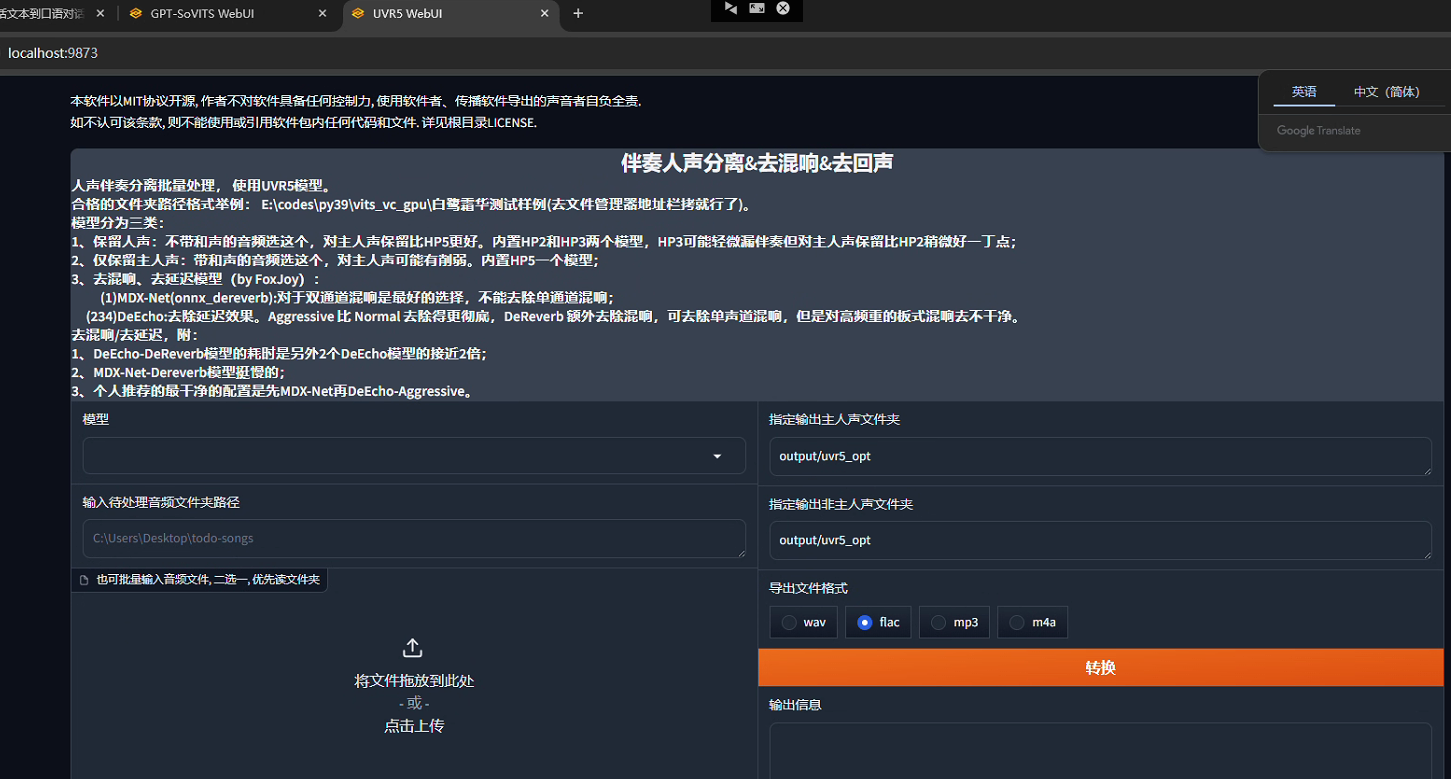This screenshot has height=779, width=1451.
Task: Open a new browser tab with plus icon
Action: point(578,14)
